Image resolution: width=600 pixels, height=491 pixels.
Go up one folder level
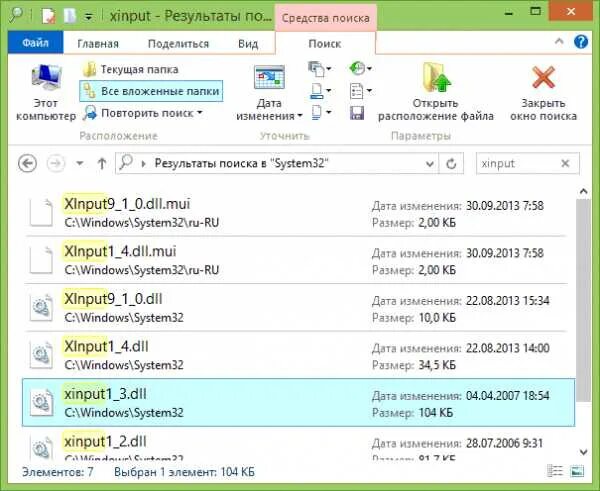point(102,164)
